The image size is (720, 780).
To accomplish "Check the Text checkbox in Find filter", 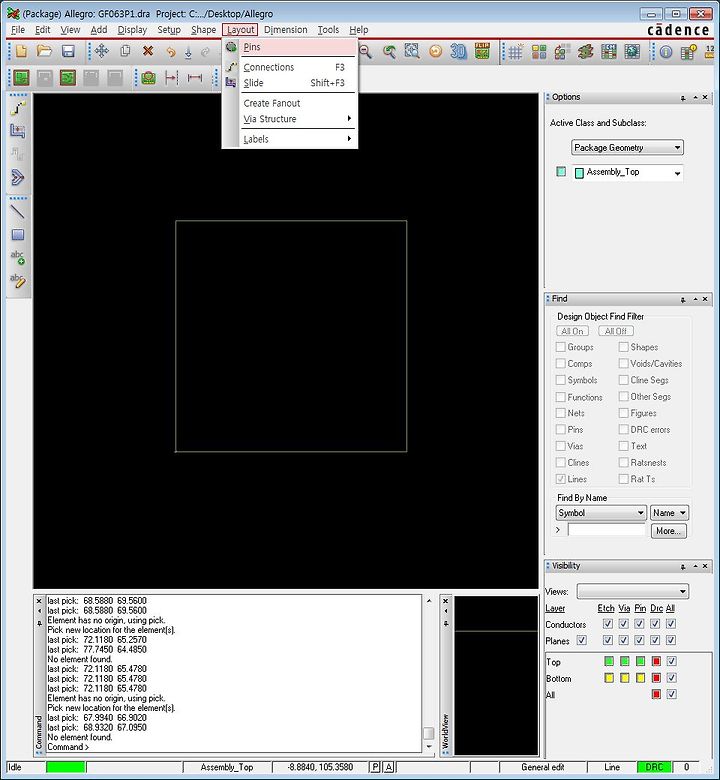I will [623, 446].
